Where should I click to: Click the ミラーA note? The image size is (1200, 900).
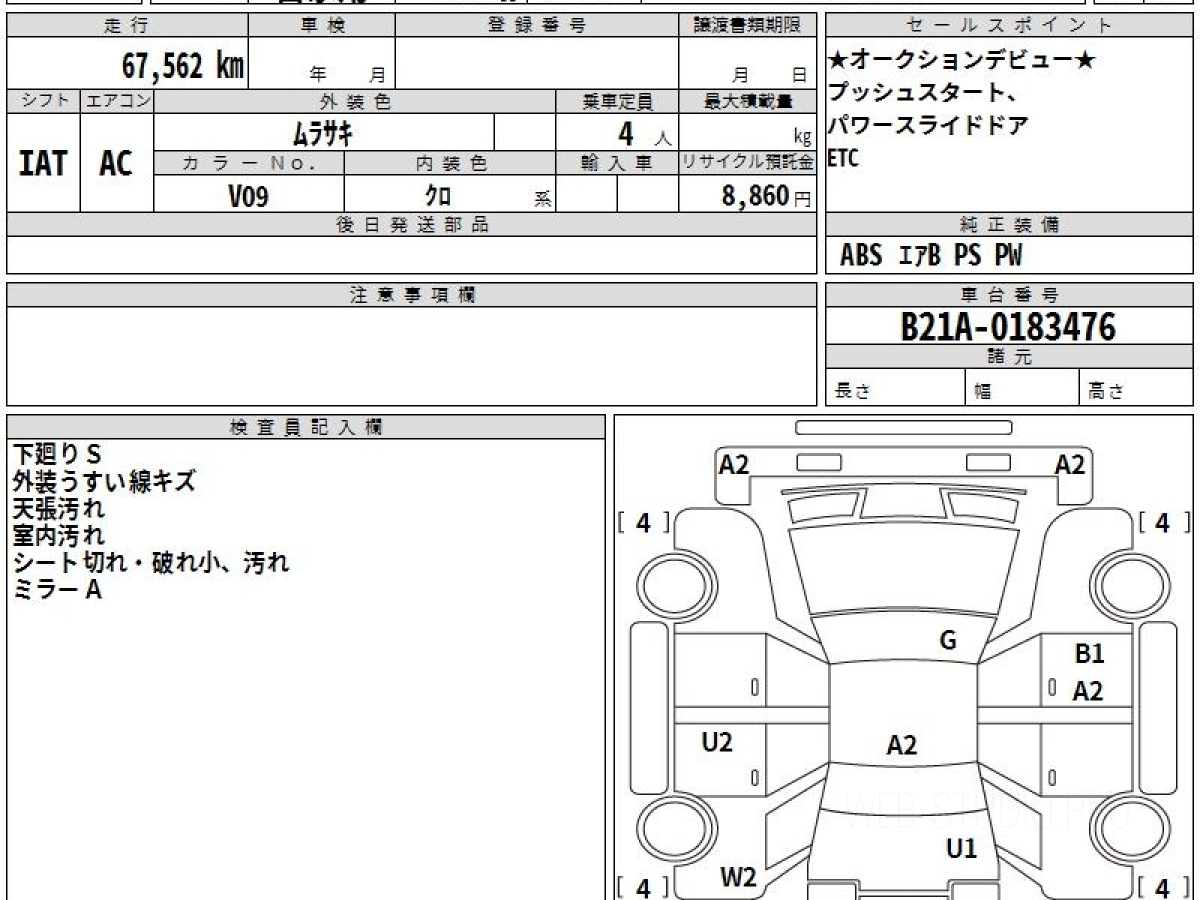click(57, 590)
